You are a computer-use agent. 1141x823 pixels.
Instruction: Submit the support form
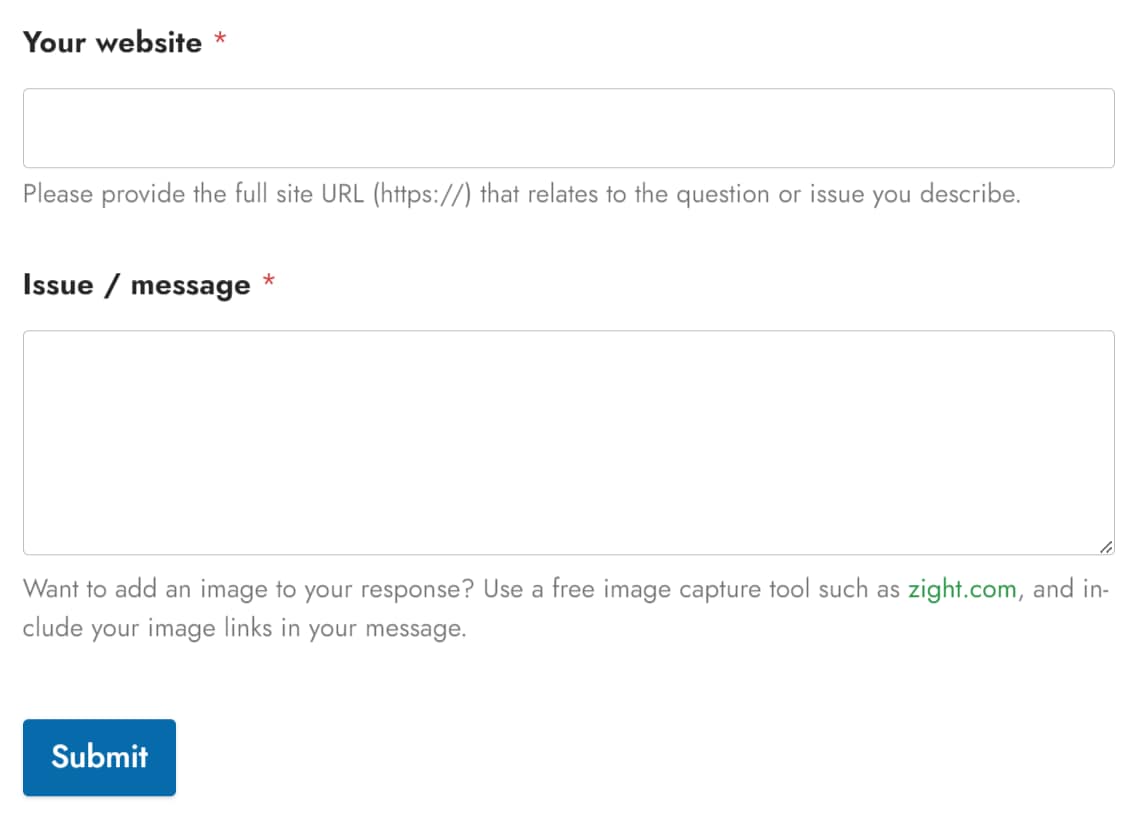pos(99,757)
